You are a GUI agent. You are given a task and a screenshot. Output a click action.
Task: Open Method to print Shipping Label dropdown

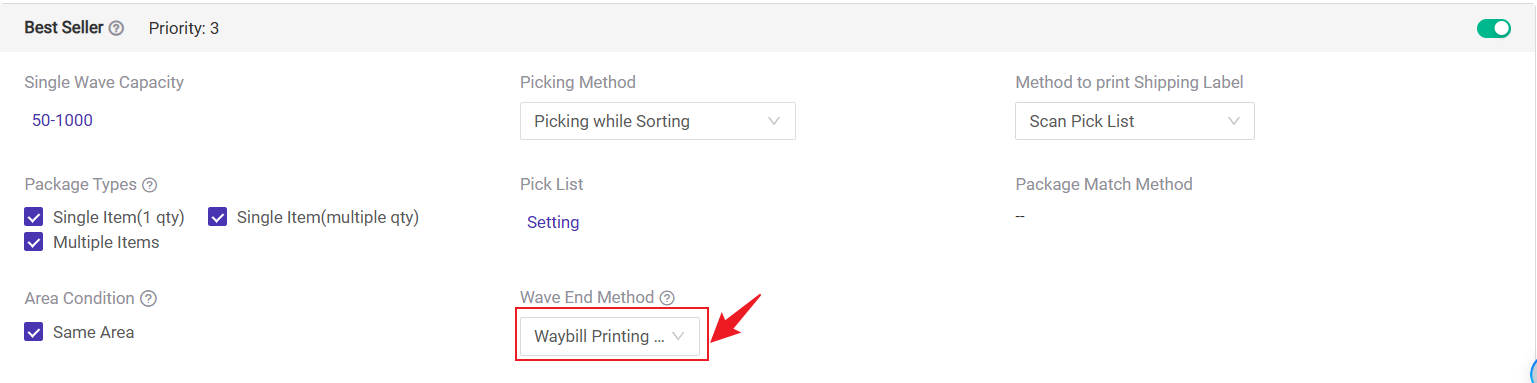[1135, 121]
